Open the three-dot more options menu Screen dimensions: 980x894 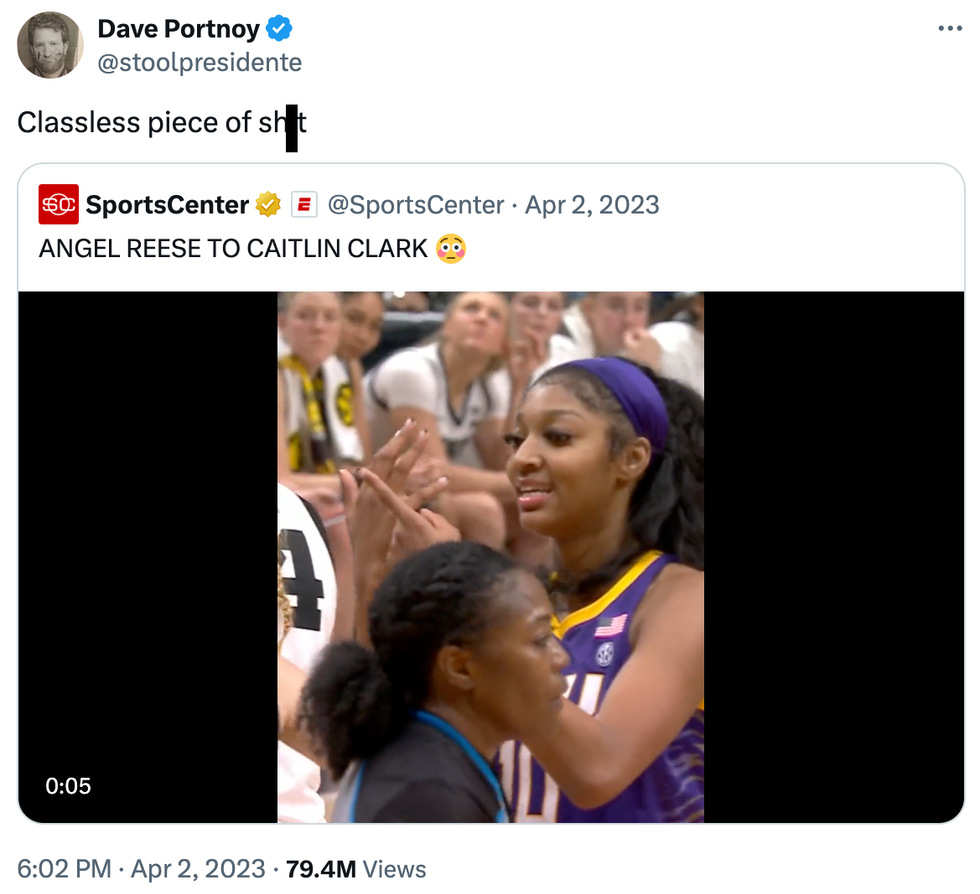click(949, 28)
